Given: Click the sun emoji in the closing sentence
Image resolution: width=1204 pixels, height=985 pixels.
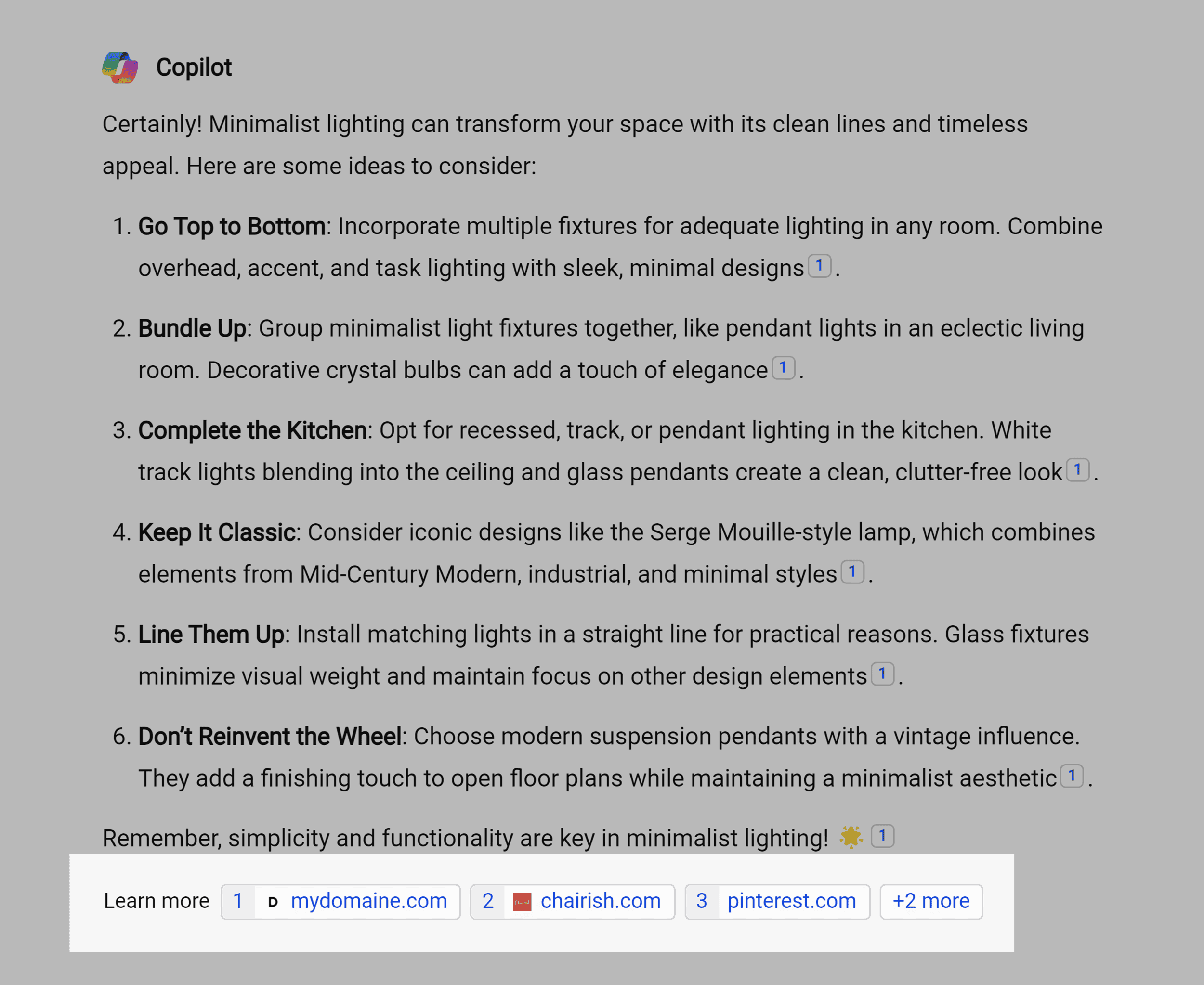Looking at the screenshot, I should (851, 836).
